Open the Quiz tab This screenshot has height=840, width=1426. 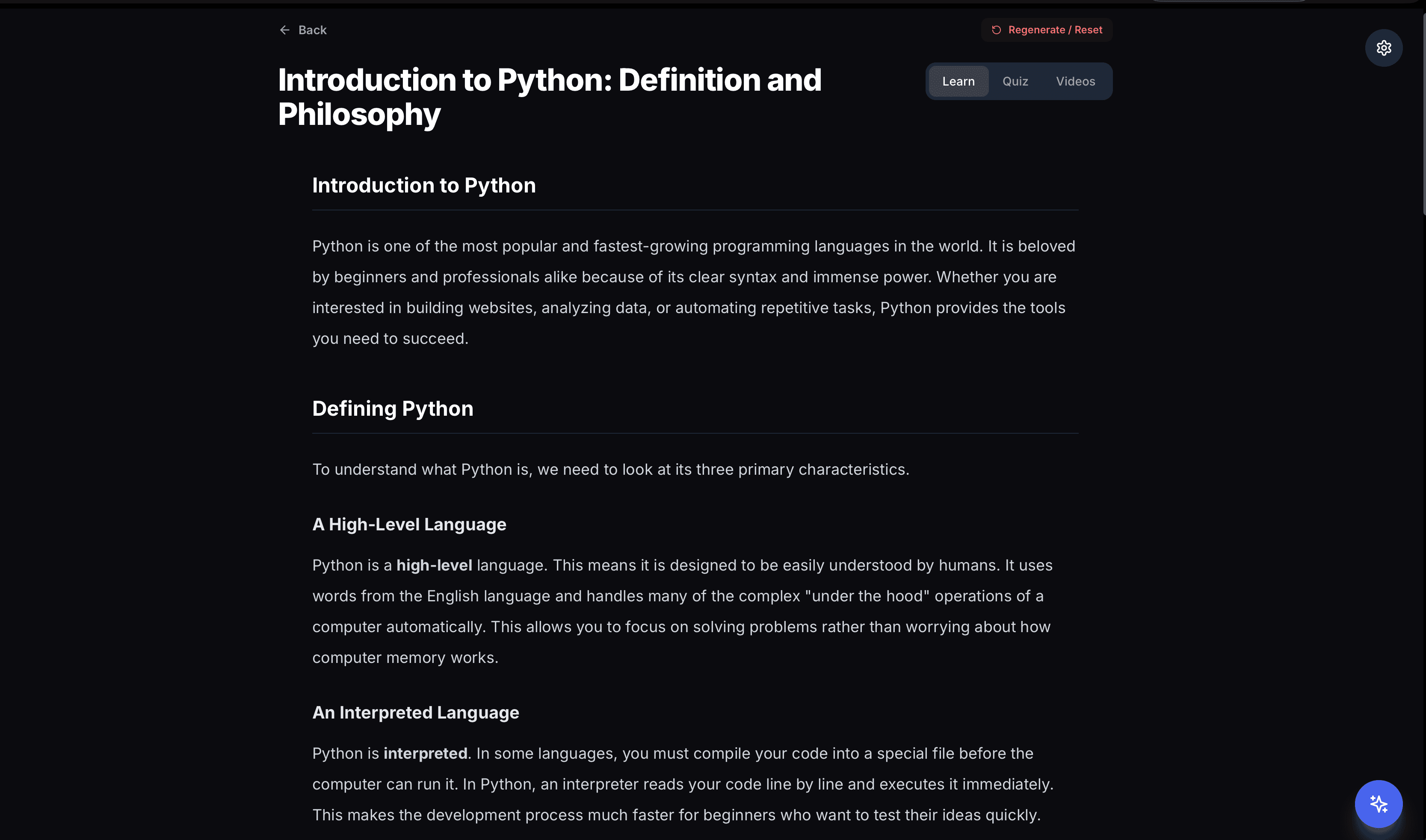tap(1015, 82)
